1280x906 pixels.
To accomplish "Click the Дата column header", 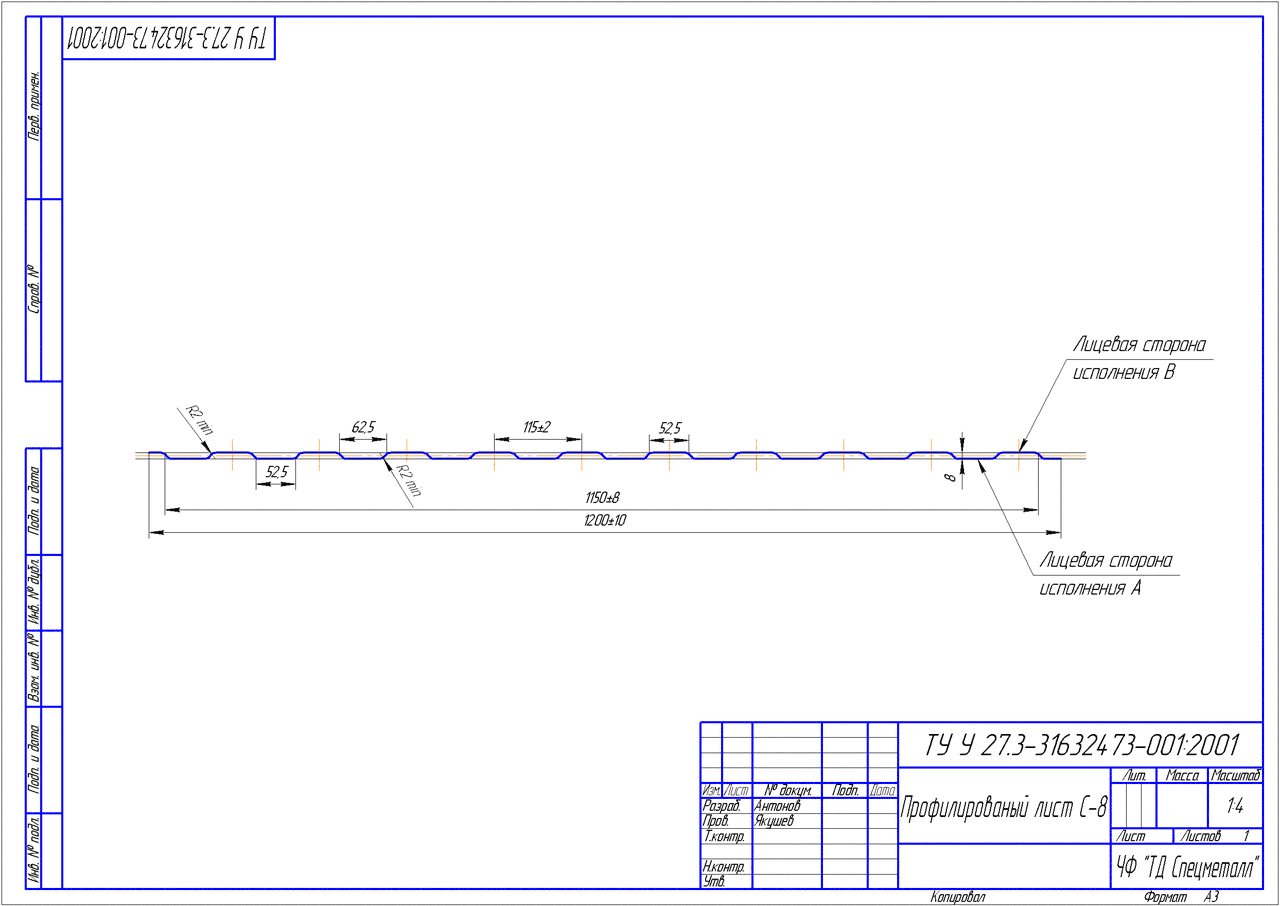I will pyautogui.click(x=883, y=790).
